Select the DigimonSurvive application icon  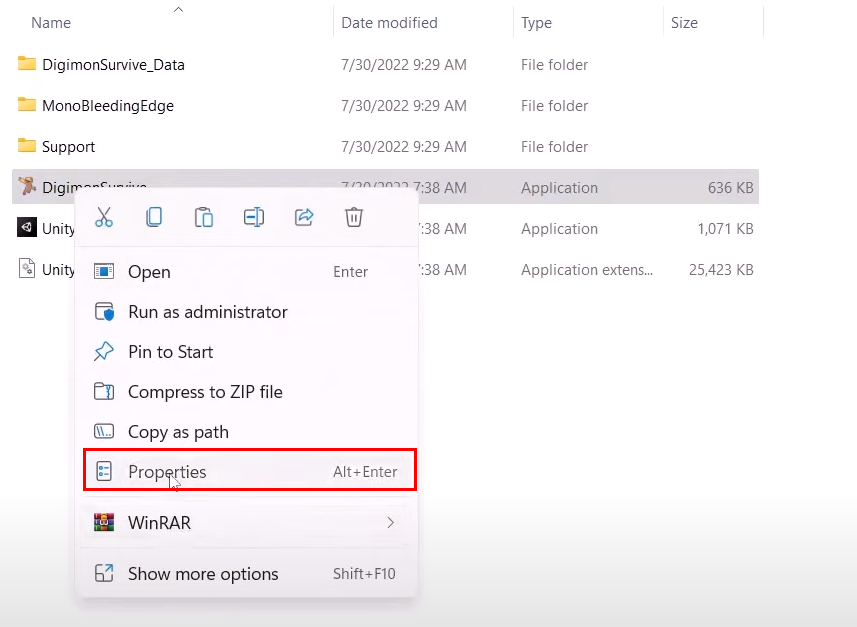click(27, 187)
